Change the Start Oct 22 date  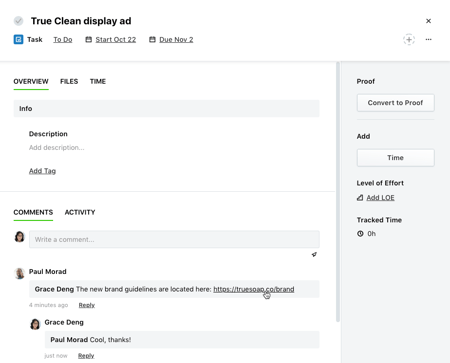point(116,39)
